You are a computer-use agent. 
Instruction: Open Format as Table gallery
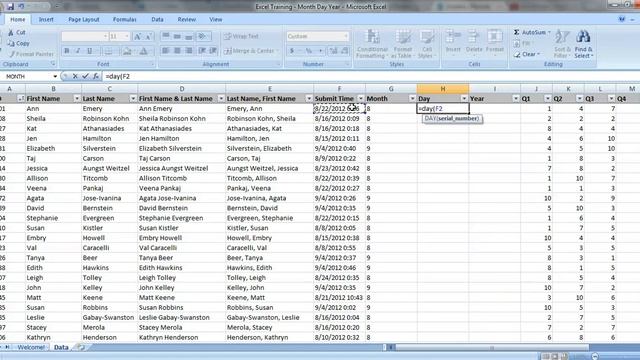402,44
